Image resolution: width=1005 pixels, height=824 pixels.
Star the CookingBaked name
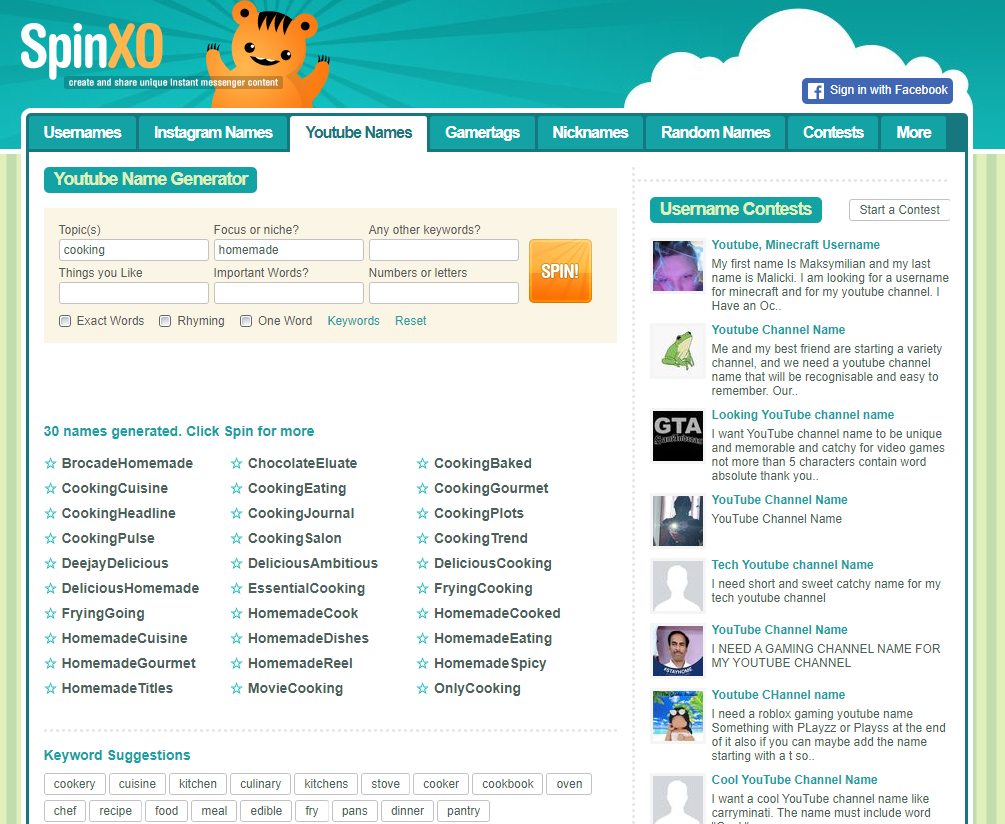422,463
